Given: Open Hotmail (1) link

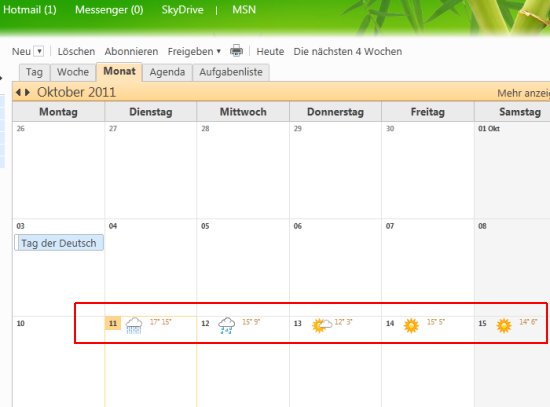Looking at the screenshot, I should coord(30,9).
